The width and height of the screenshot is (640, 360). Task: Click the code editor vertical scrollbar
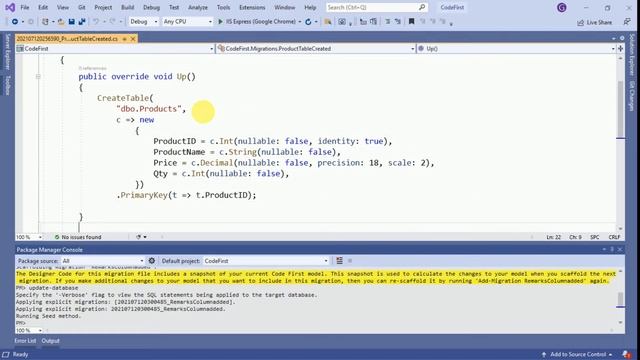point(620,143)
